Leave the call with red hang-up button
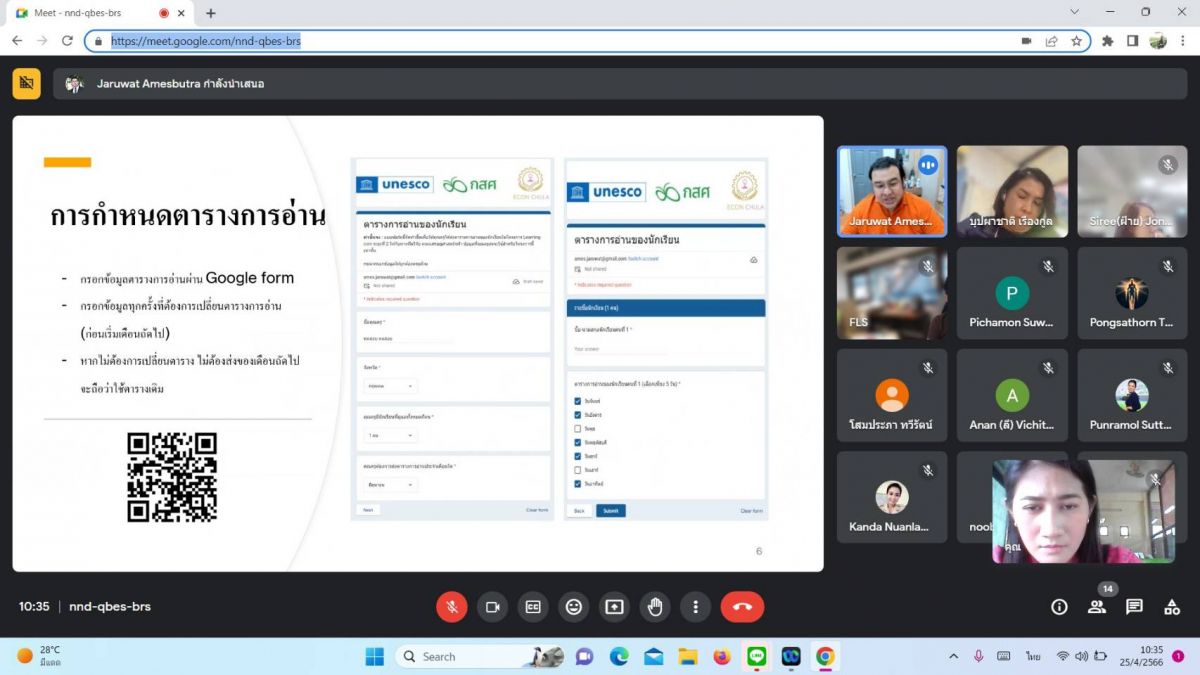Screen dimensions: 1200x675 click(742, 606)
